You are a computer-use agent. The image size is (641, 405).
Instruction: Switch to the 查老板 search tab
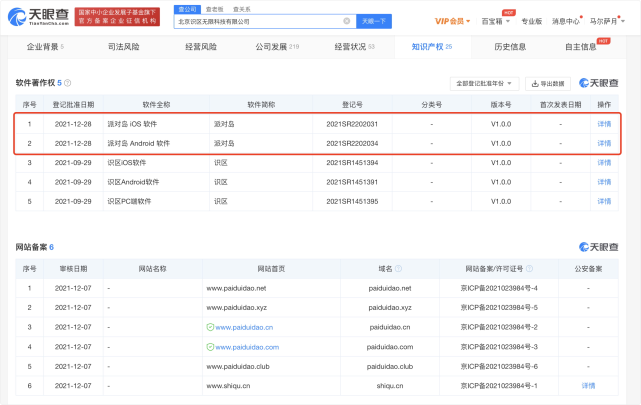pyautogui.click(x=215, y=9)
